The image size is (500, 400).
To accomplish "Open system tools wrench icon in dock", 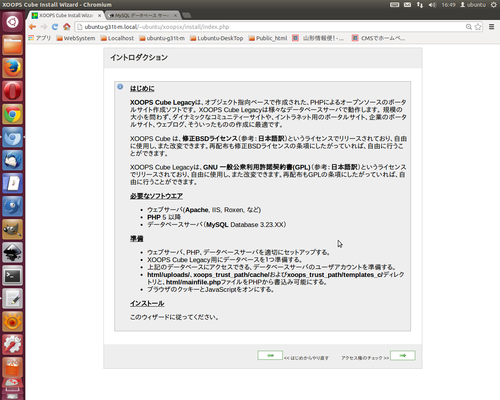I will pyautogui.click(x=12, y=344).
